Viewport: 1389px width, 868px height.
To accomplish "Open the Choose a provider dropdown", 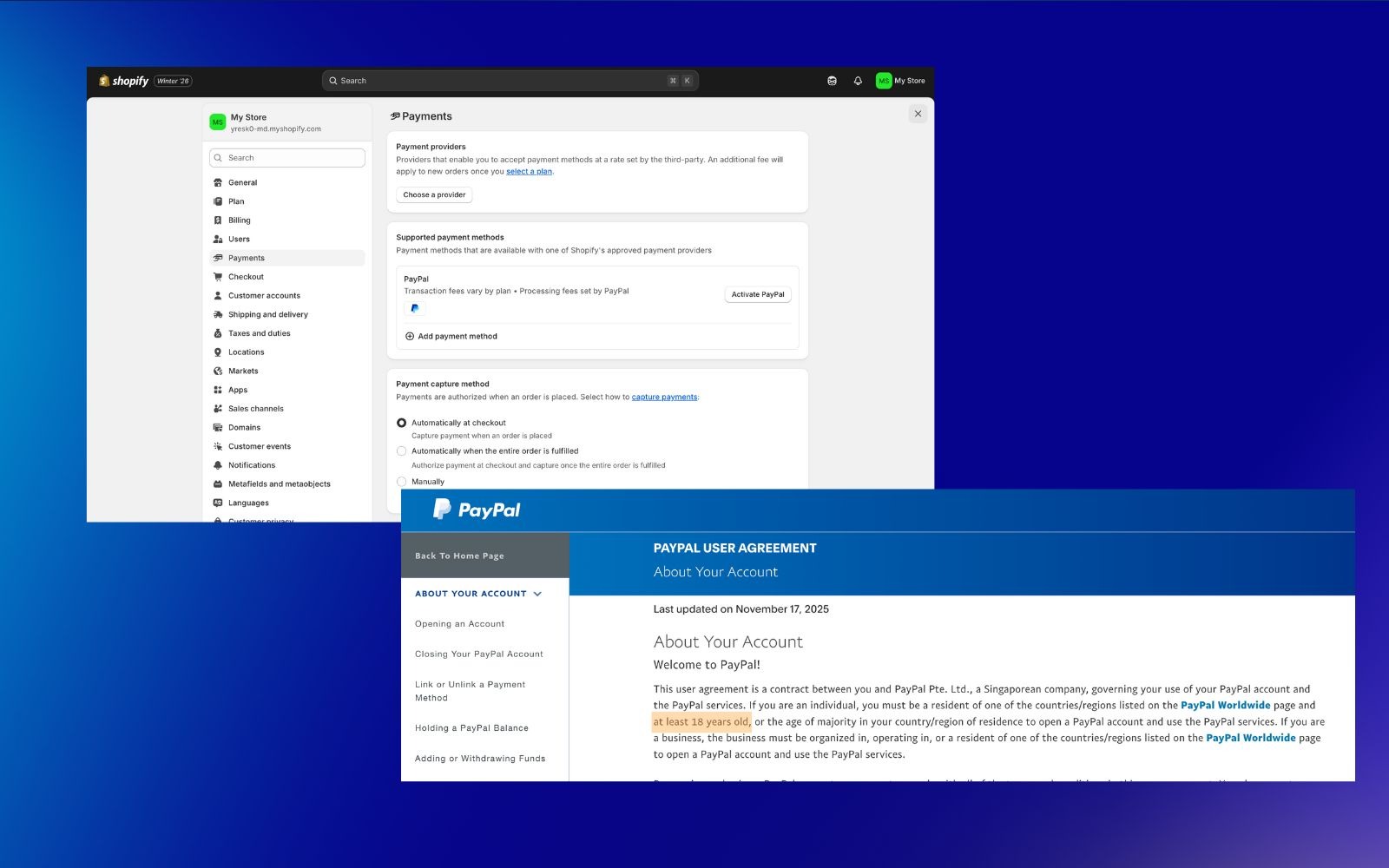I will (x=434, y=194).
